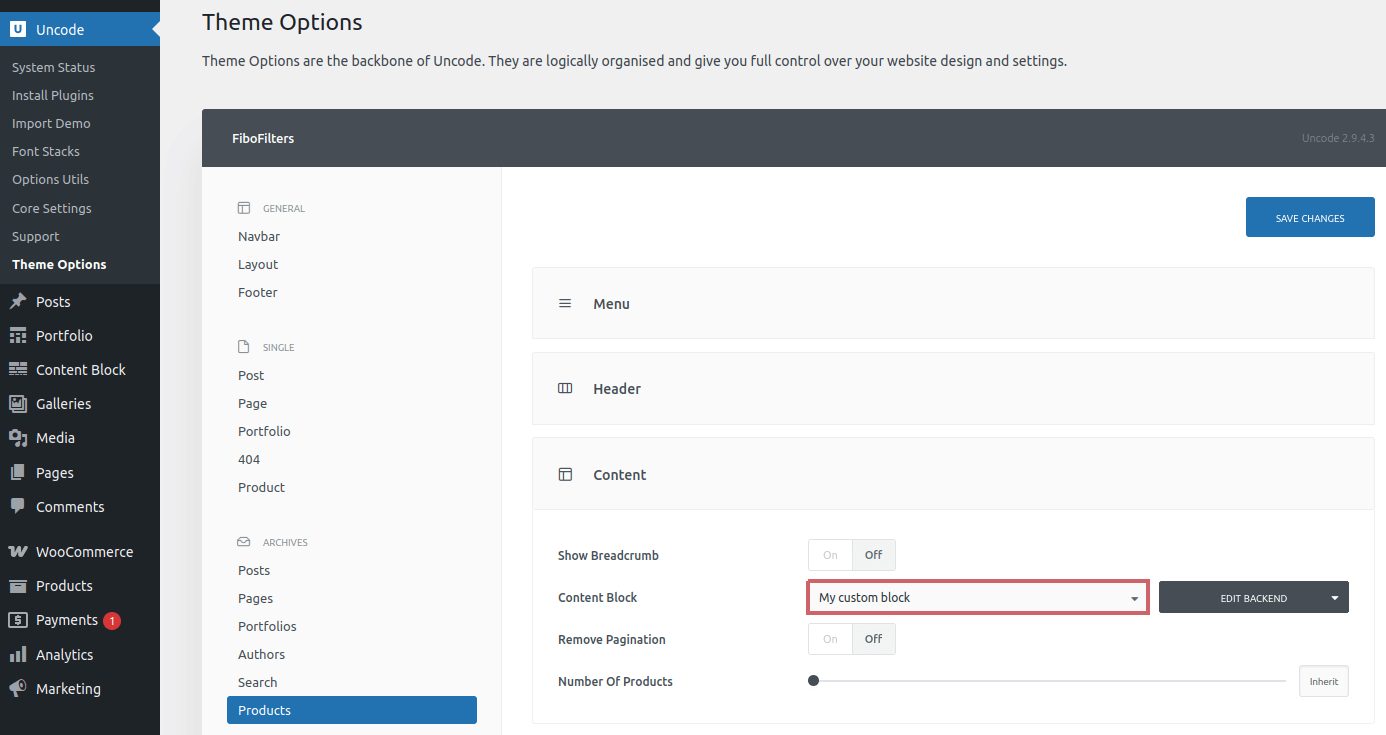Image resolution: width=1386 pixels, height=735 pixels.
Task: Click the columns icon next to Header
Action: pos(565,388)
